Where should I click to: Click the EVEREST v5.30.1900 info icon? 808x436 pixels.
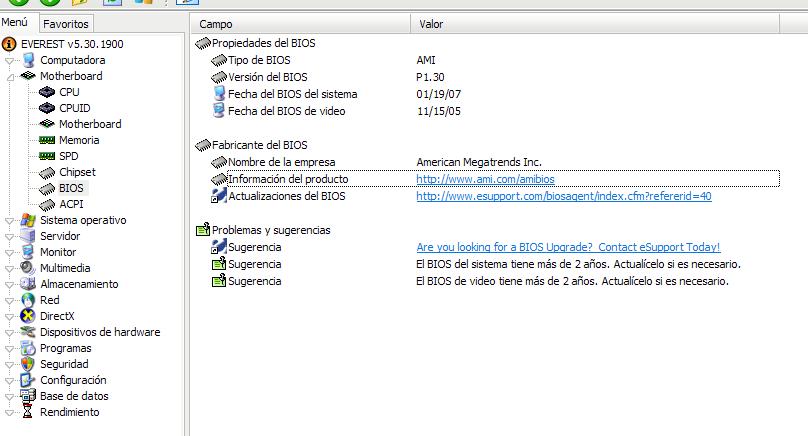[x=9, y=44]
